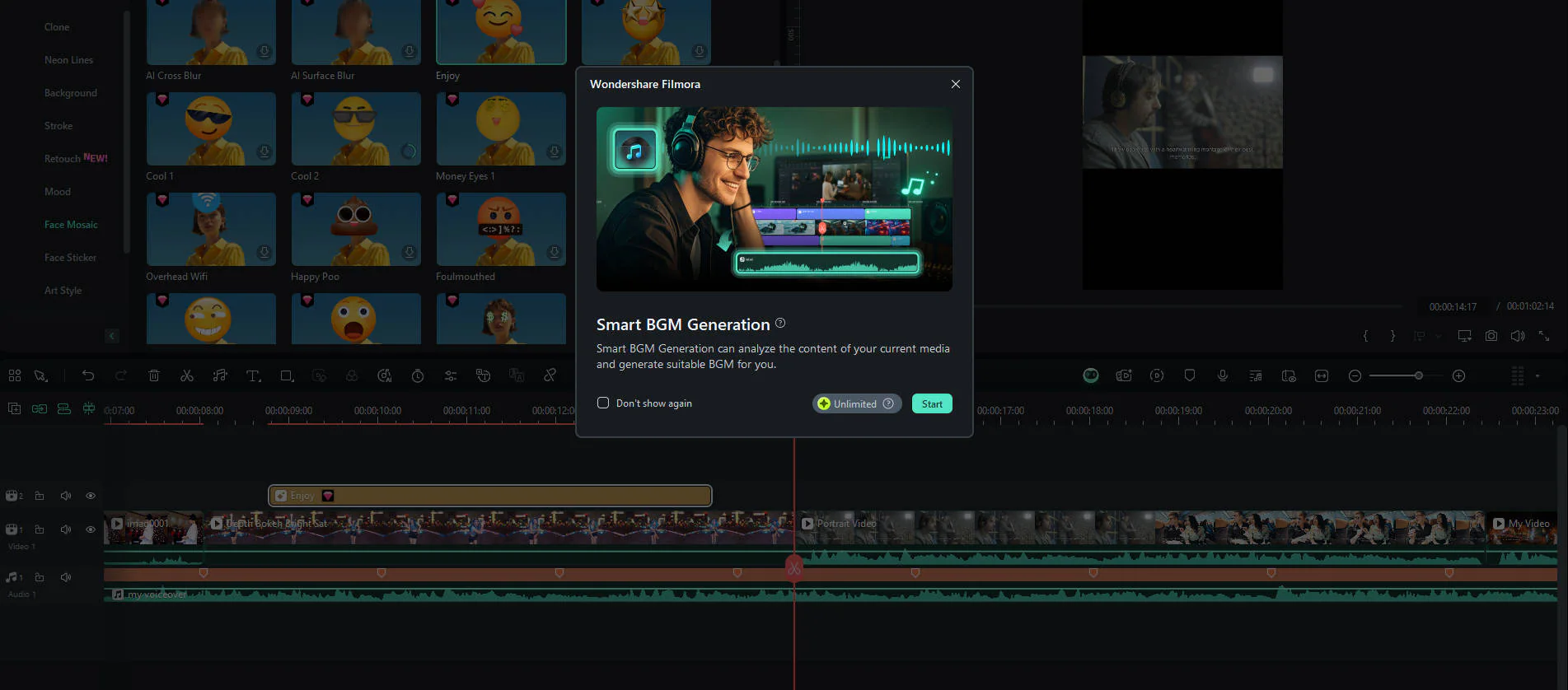Select the Background category
1568x690 pixels.
pyautogui.click(x=71, y=93)
